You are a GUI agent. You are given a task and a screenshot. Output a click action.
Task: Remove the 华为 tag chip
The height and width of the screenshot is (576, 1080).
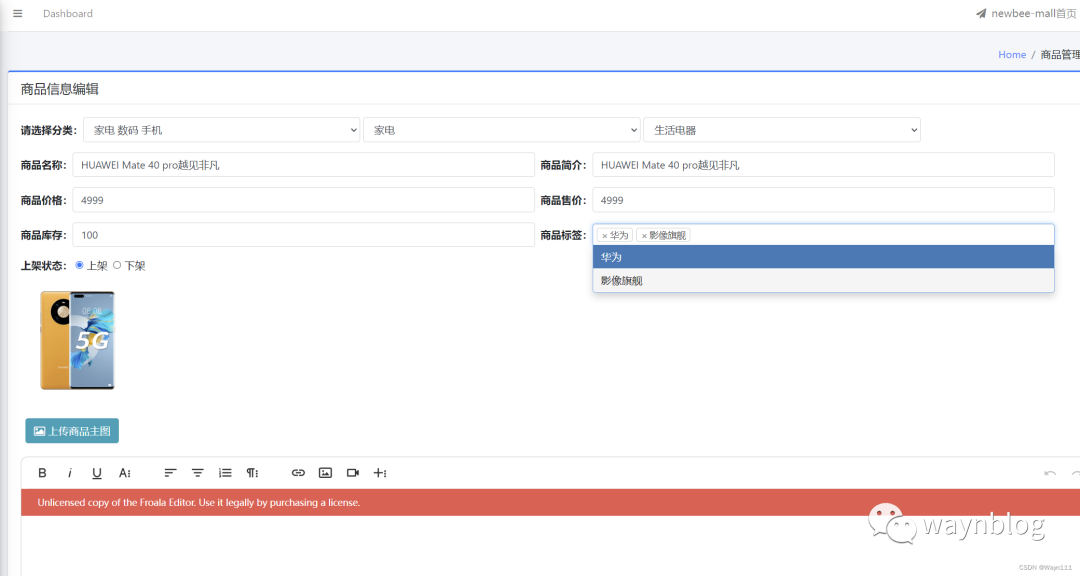605,236
